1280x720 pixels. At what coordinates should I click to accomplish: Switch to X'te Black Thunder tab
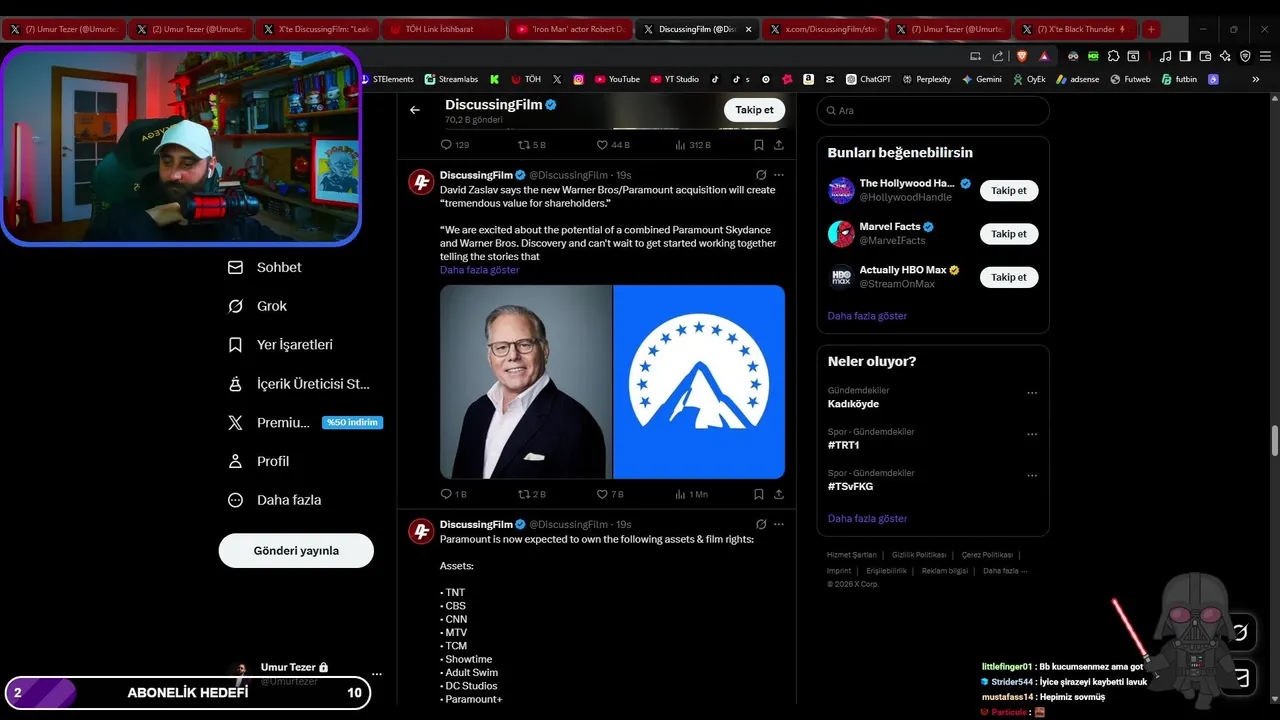pyautogui.click(x=1075, y=29)
